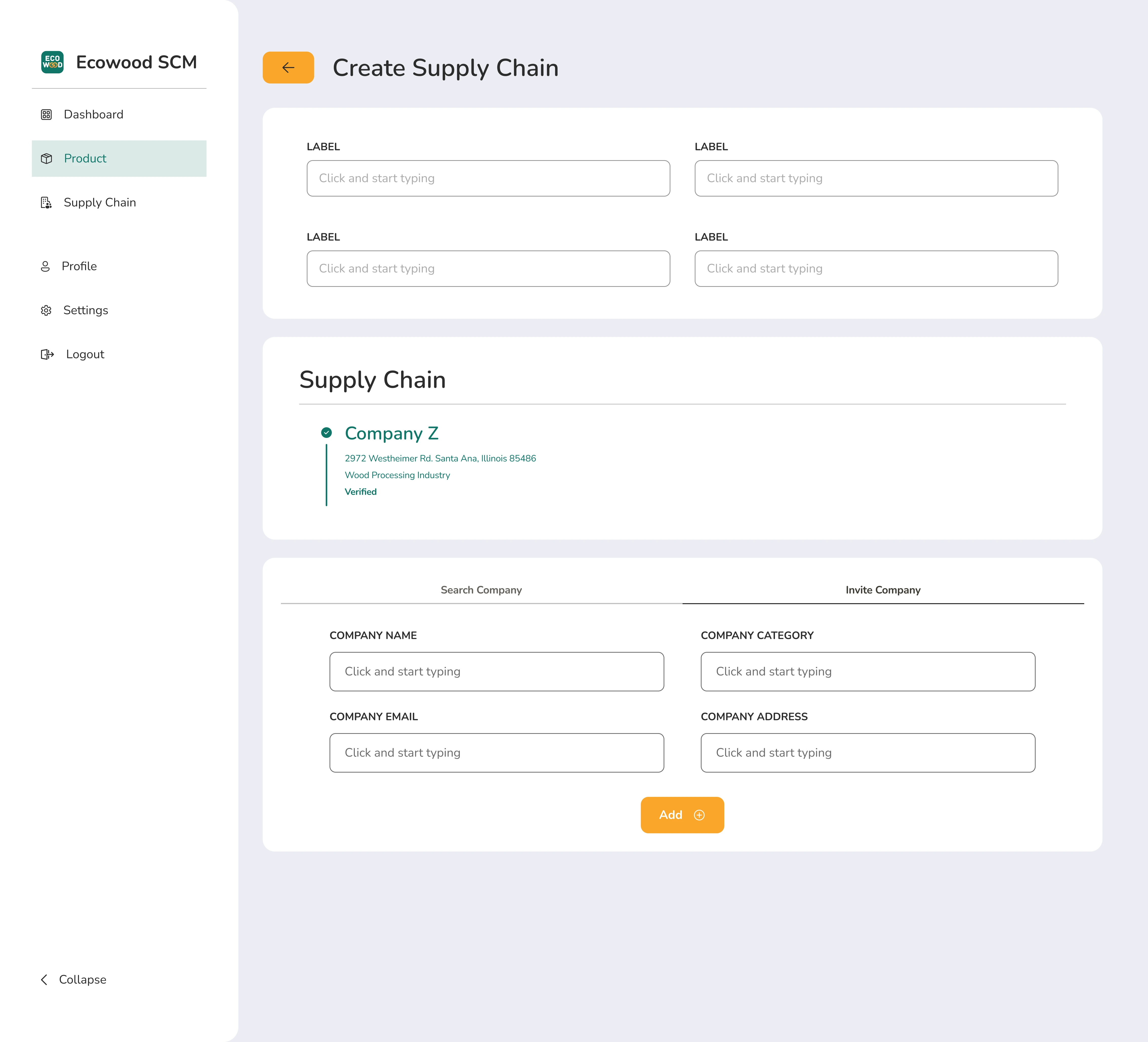Viewport: 1148px width, 1042px height.
Task: Click the Product box icon
Action: [x=47, y=159]
